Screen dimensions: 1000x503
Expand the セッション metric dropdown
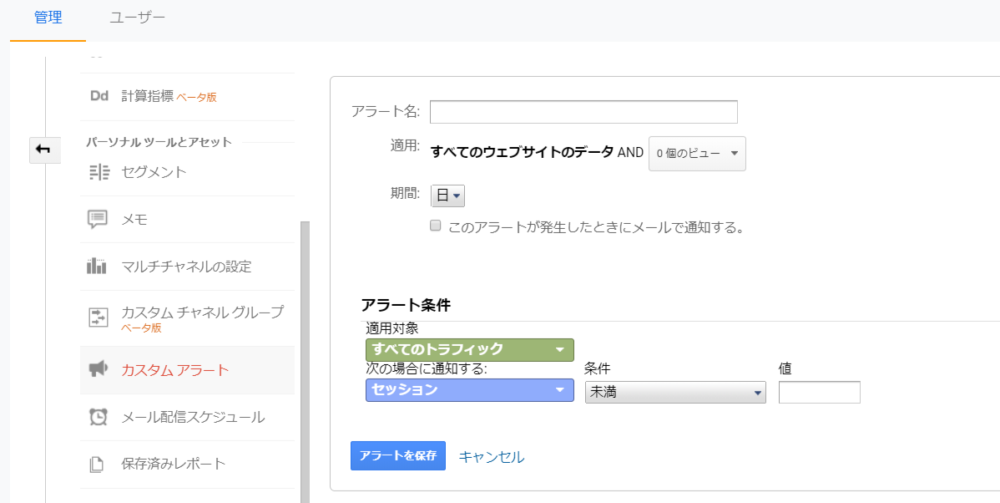(470, 390)
